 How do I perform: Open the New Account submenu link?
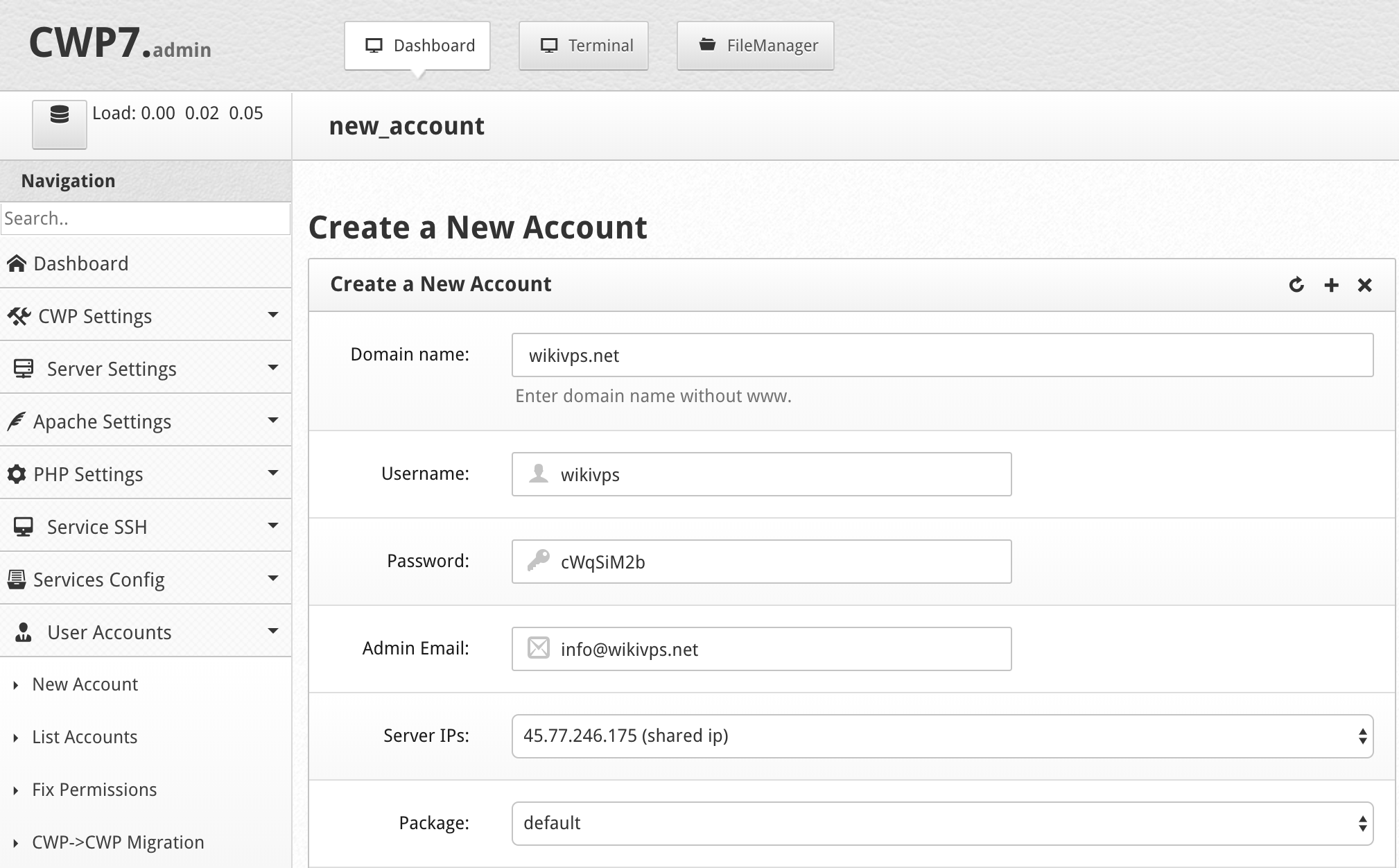click(85, 684)
